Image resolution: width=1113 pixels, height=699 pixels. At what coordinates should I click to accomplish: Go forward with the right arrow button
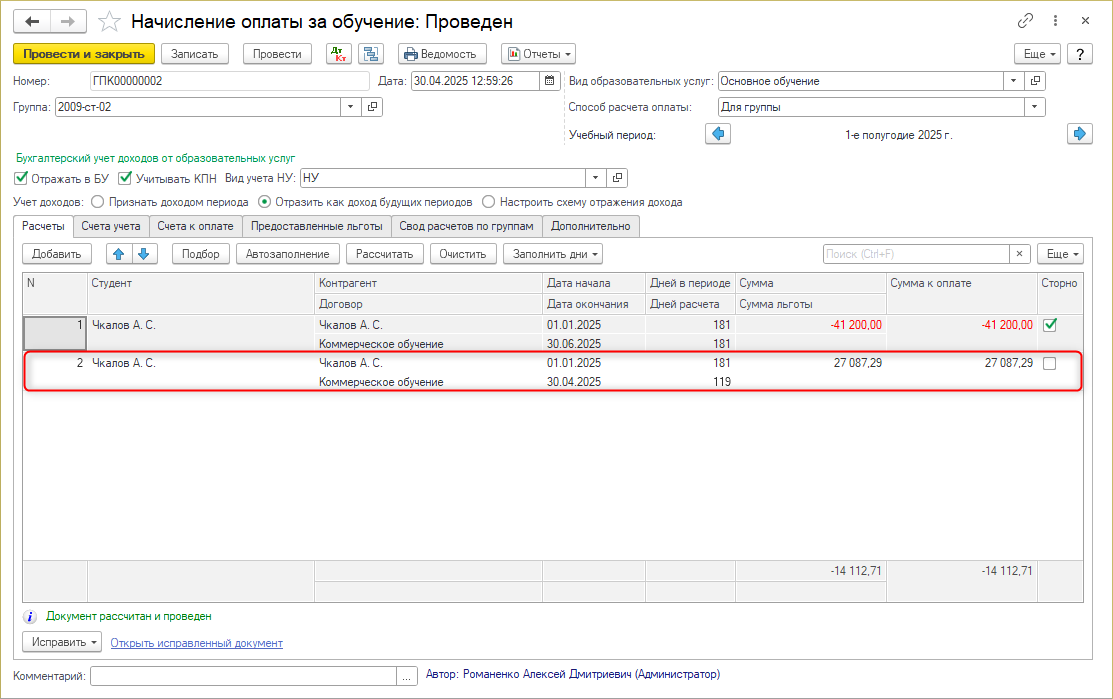pyautogui.click(x=68, y=21)
